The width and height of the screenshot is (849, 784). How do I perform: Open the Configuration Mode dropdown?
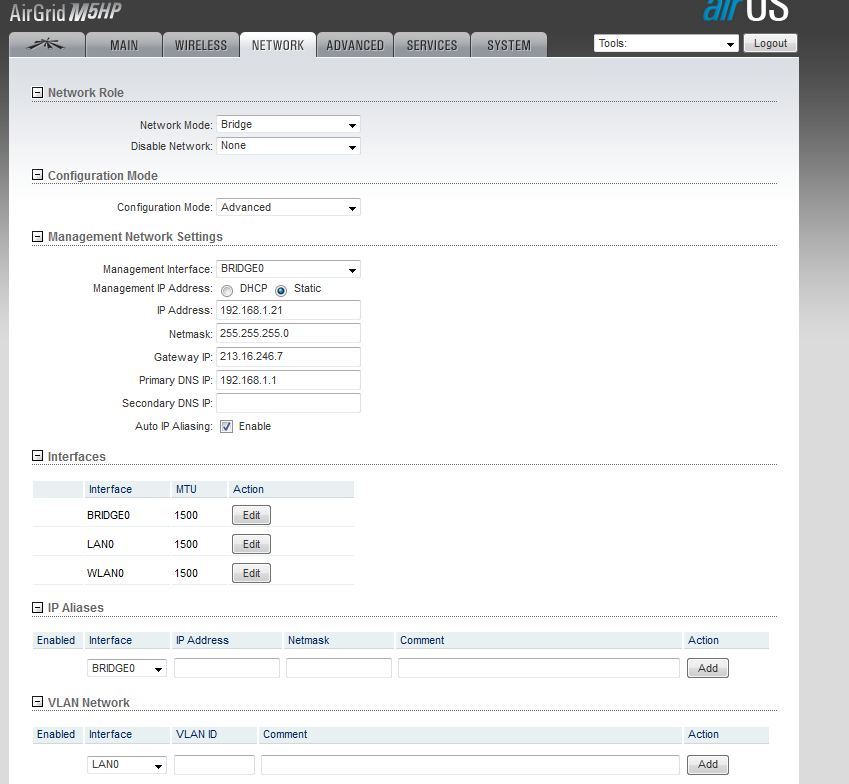pyautogui.click(x=288, y=207)
